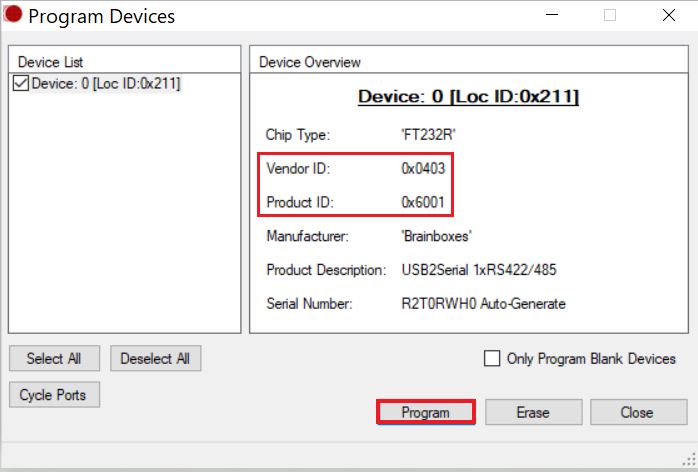Viewport: 698px width, 472px height.
Task: Dismiss the dialog using the bottom Close button
Action: (x=636, y=412)
